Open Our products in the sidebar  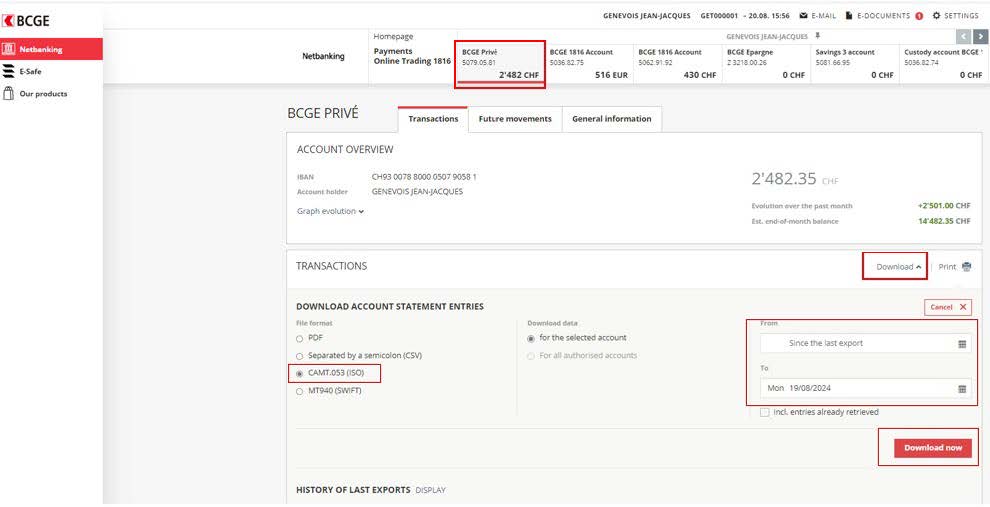(43, 93)
